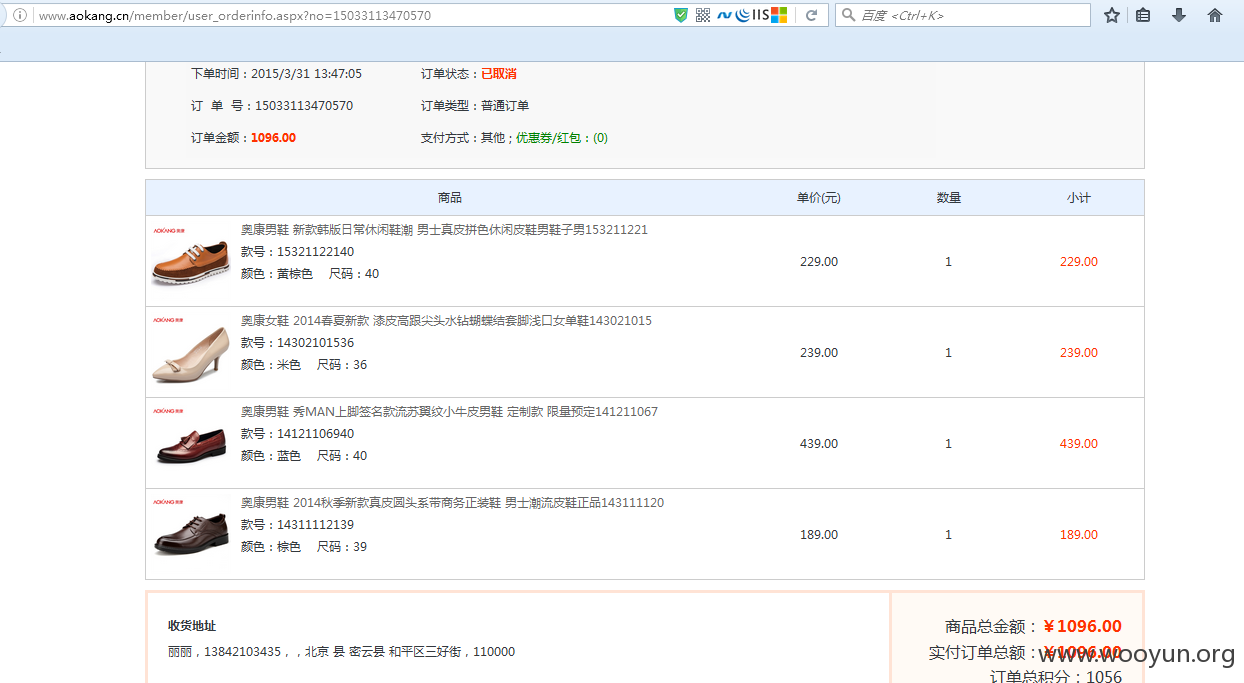Click the 优惠券/红包 link
The image size is (1244, 683).
click(x=562, y=138)
